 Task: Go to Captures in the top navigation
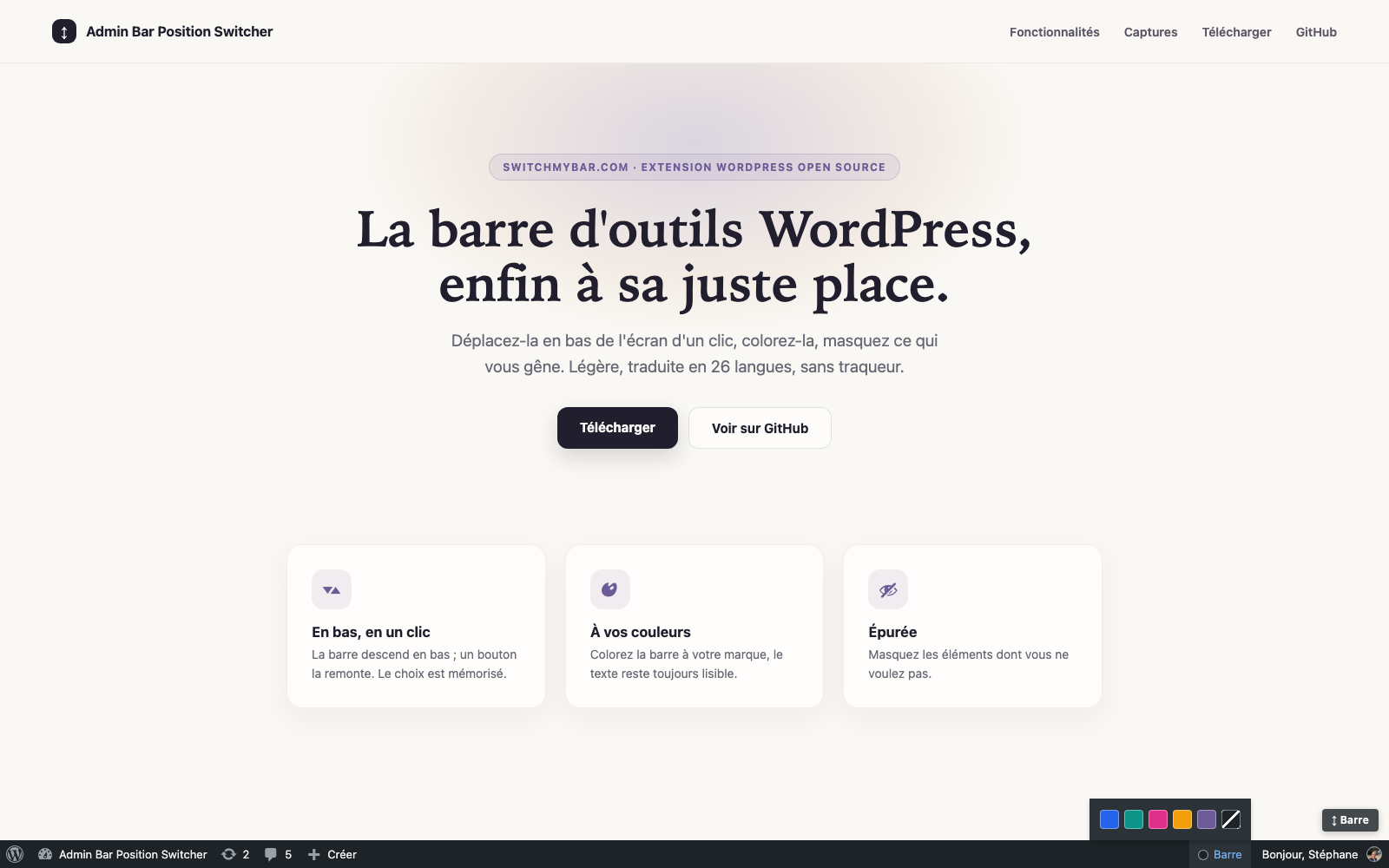click(1150, 32)
